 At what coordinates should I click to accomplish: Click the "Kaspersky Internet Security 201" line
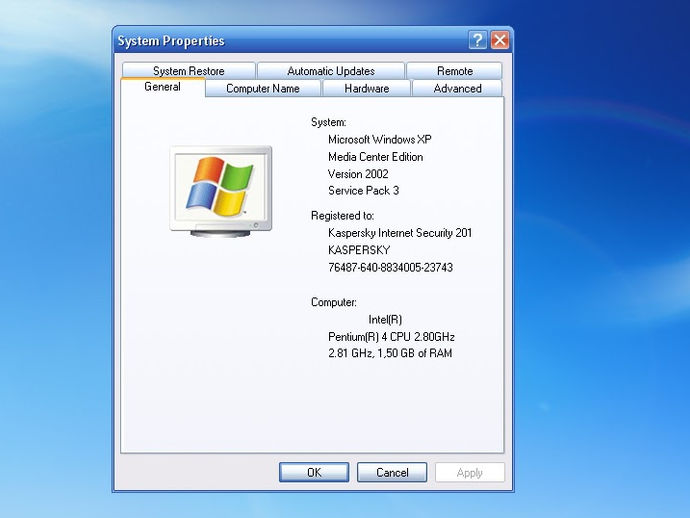coord(400,233)
